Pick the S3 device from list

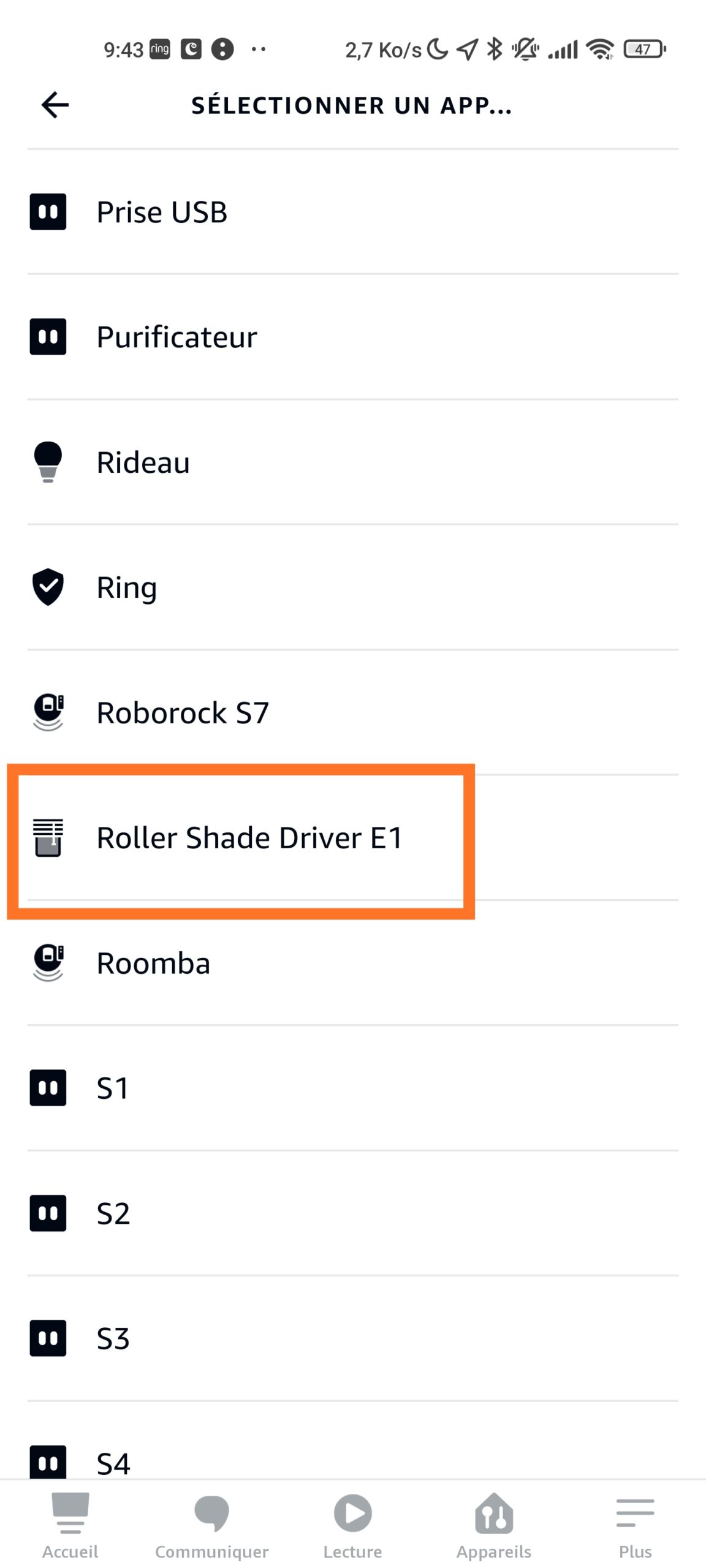pyautogui.click(x=353, y=1339)
